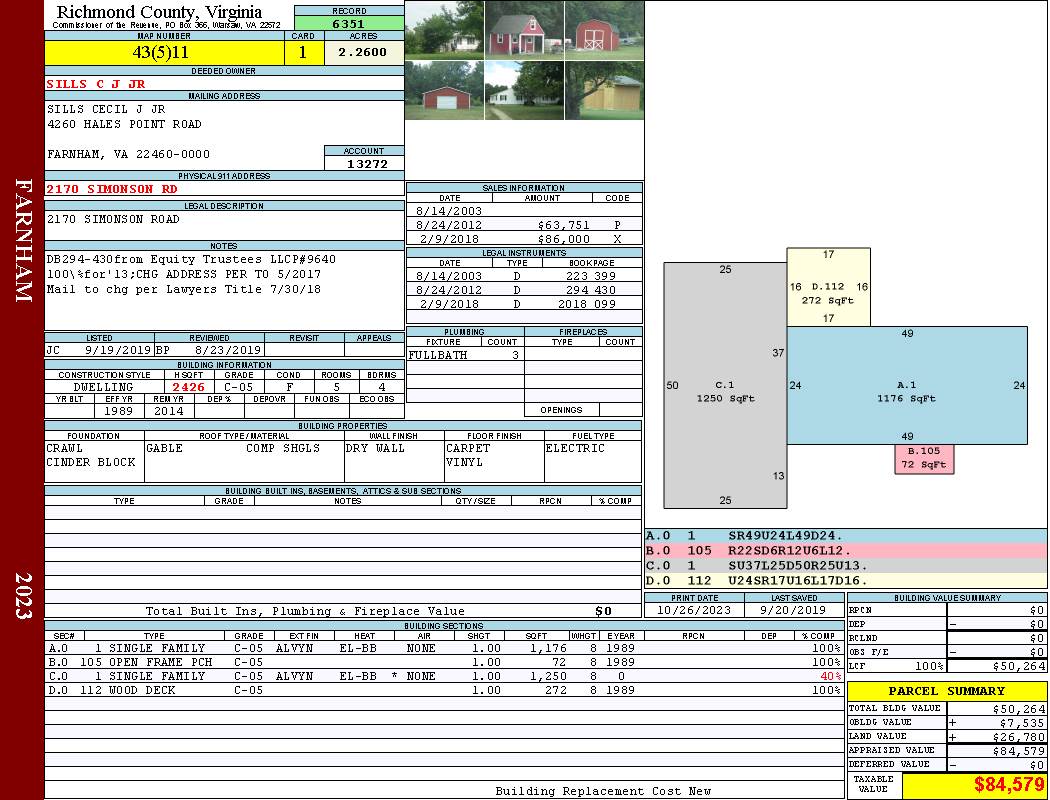Click the physical address 2170 SIMONSON RD
The width and height of the screenshot is (1050, 800).
pyautogui.click(x=112, y=188)
